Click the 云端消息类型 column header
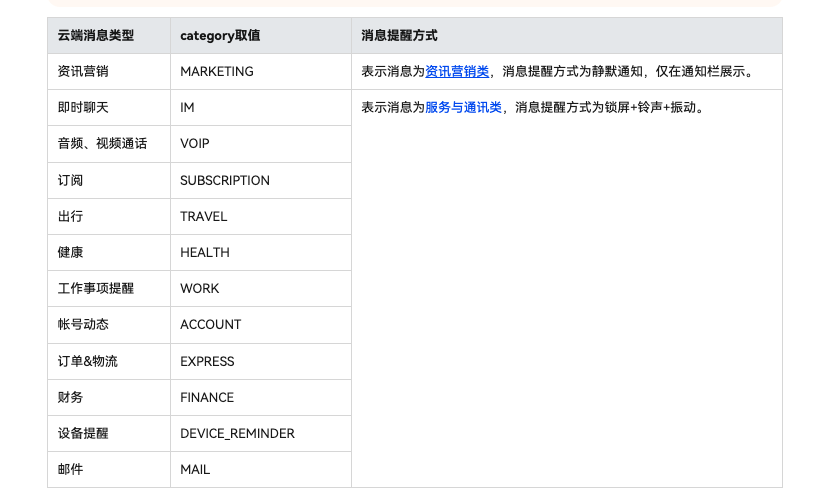 (x=109, y=35)
